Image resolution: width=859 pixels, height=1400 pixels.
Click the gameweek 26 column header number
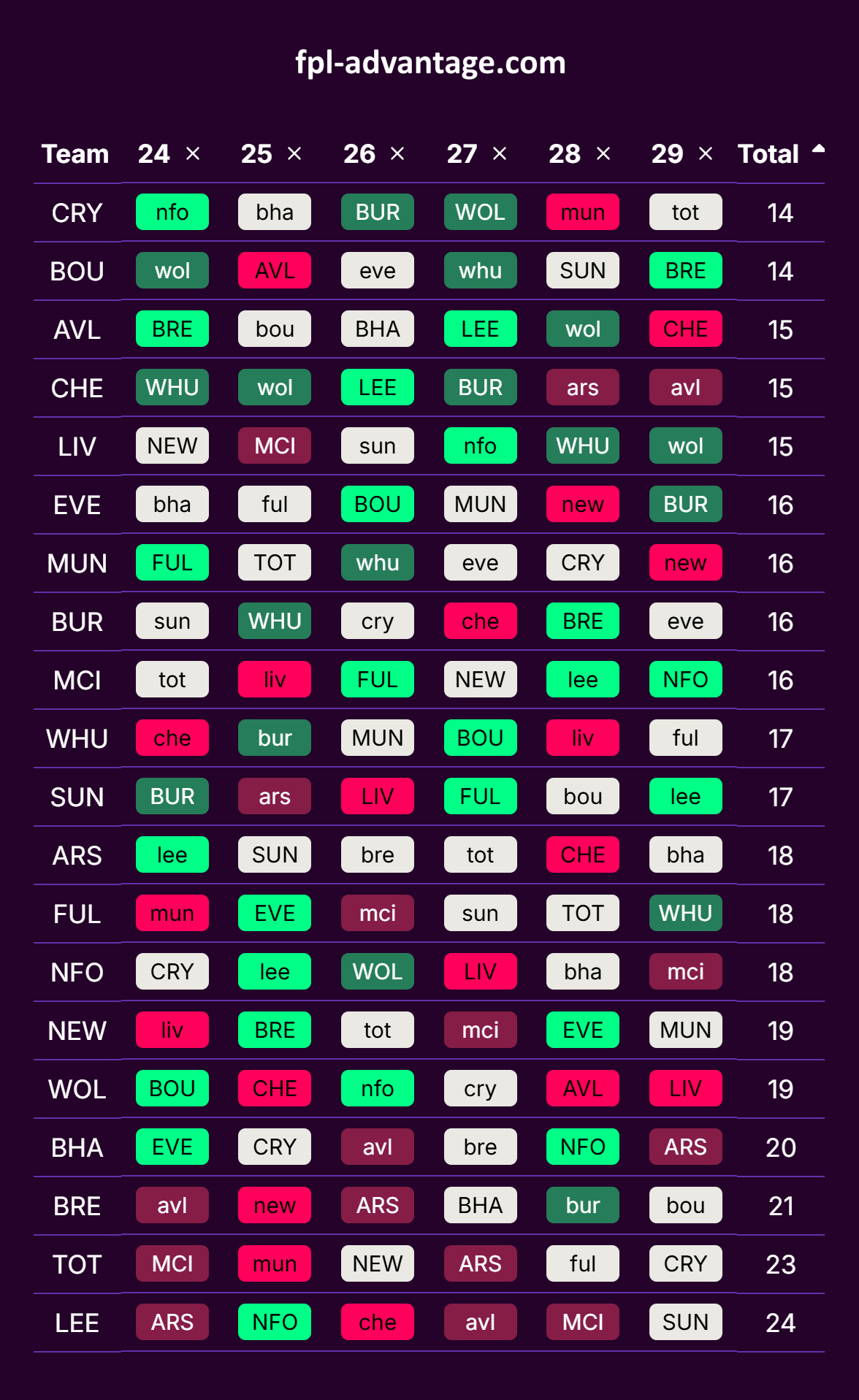click(359, 154)
